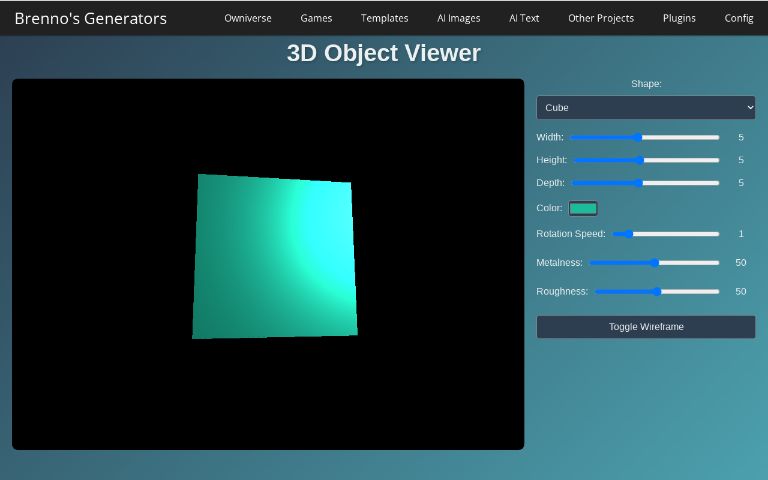The width and height of the screenshot is (768, 480).
Task: Click the Brenno's Generators site title
Action: (x=91, y=18)
